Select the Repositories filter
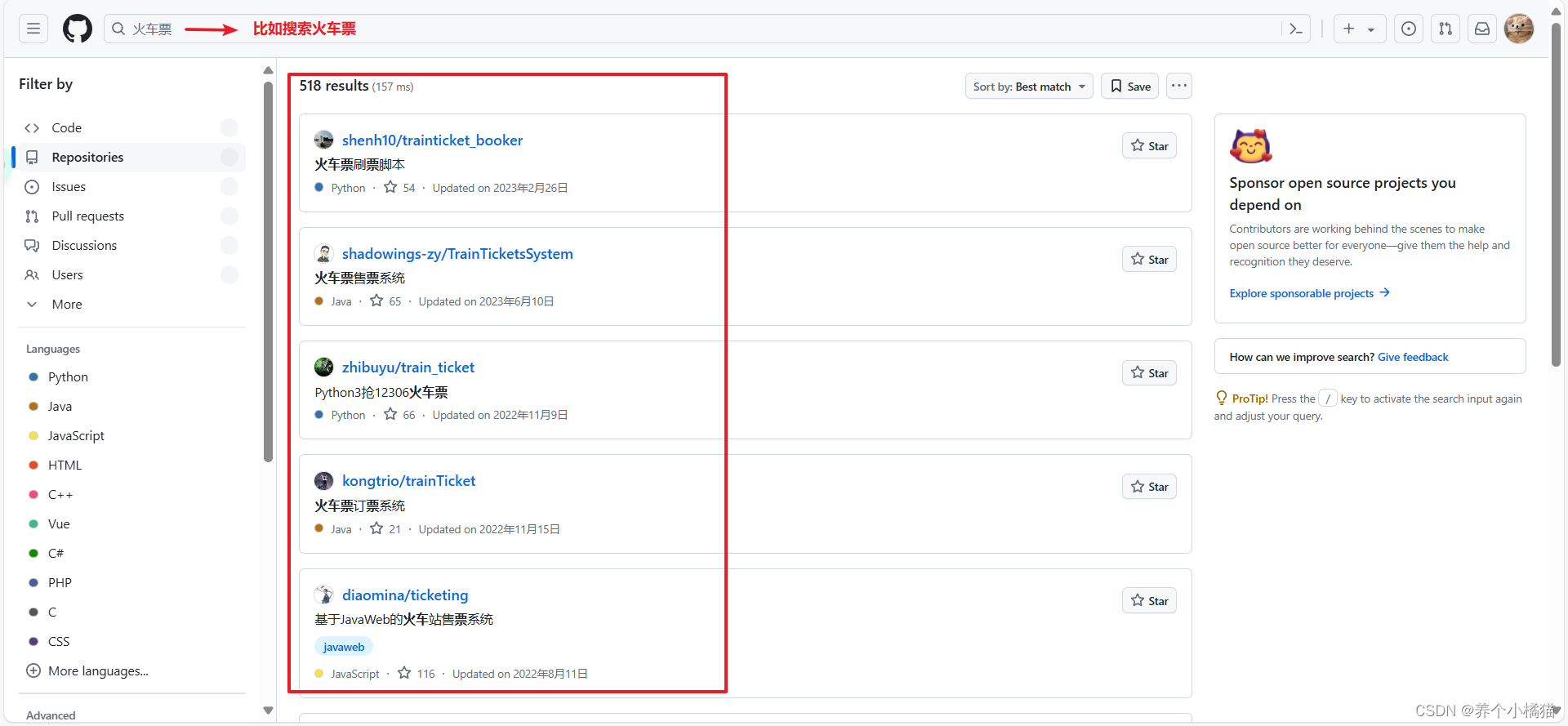Image resolution: width=1568 pixels, height=726 pixels. (131, 158)
